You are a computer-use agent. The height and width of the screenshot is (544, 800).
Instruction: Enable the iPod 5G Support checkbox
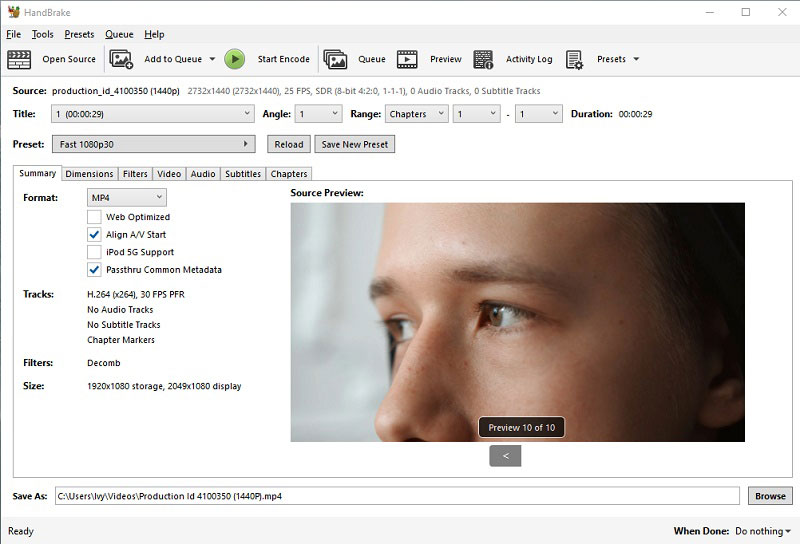(94, 252)
